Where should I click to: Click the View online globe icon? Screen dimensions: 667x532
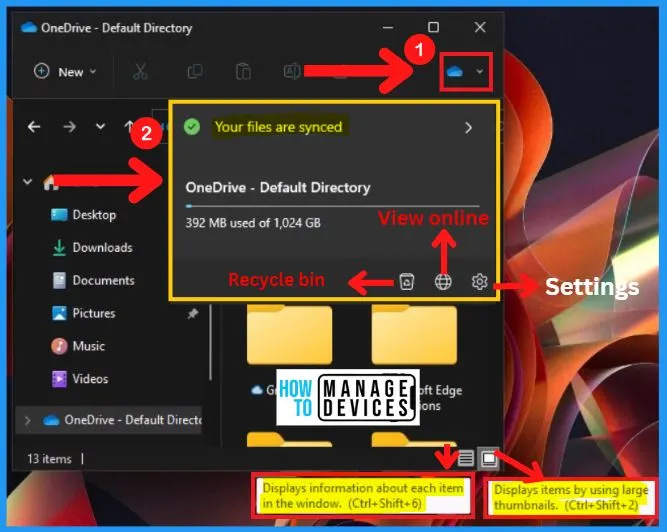pyautogui.click(x=443, y=282)
